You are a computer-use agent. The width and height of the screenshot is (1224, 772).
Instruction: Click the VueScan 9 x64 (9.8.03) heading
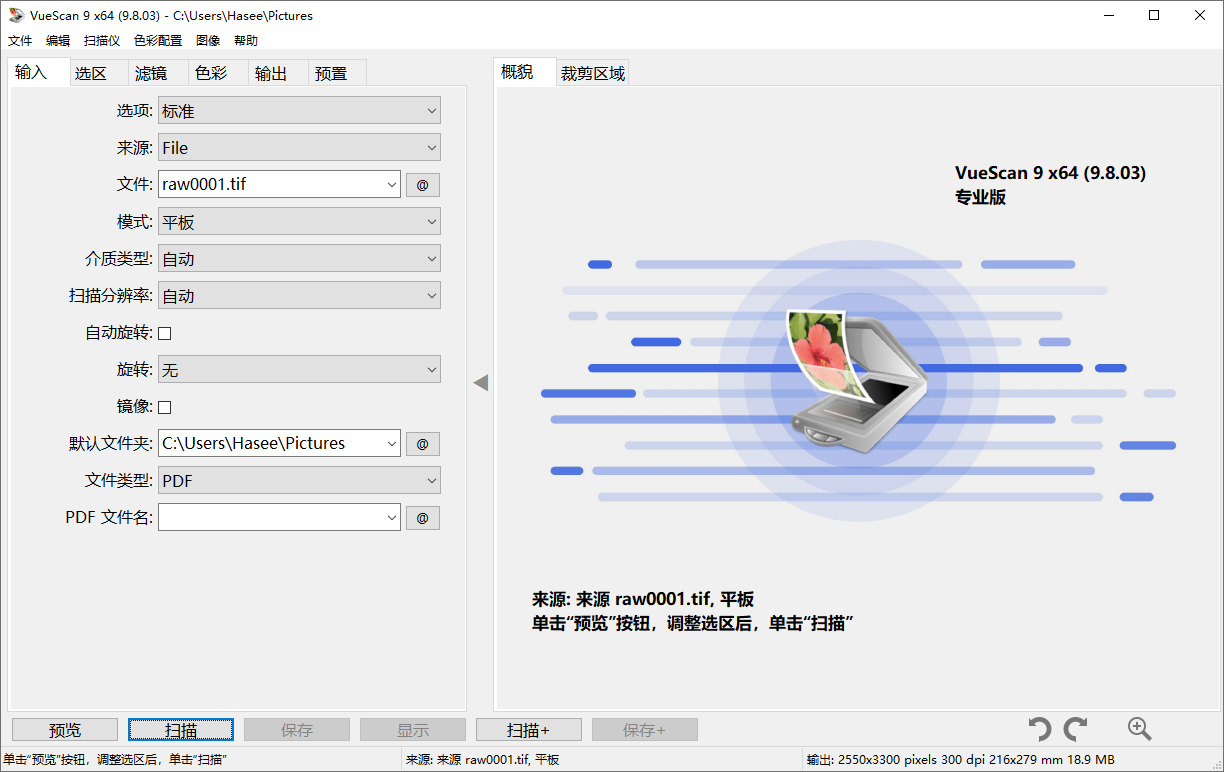[1050, 173]
